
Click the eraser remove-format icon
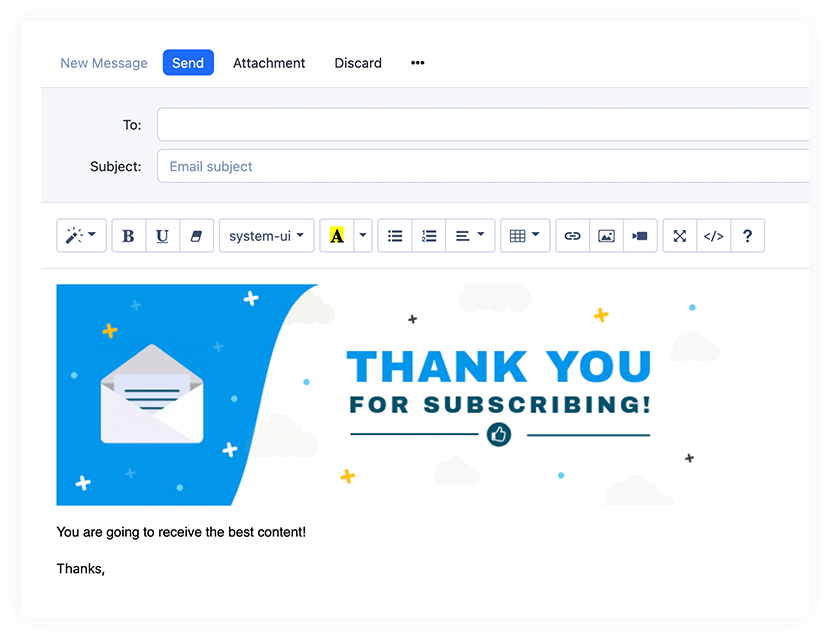pos(196,236)
